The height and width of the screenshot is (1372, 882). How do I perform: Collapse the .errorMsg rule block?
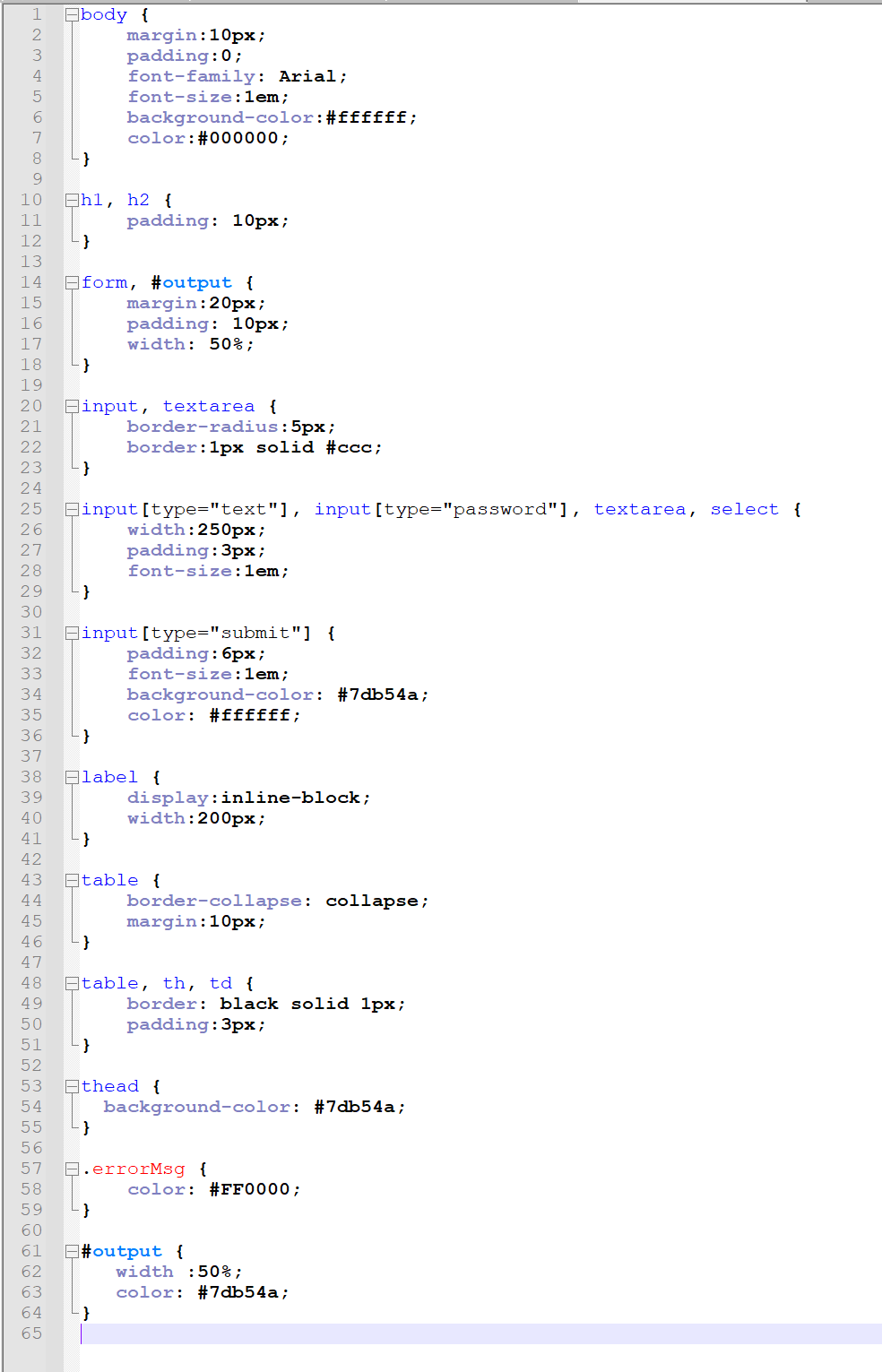tap(72, 1168)
